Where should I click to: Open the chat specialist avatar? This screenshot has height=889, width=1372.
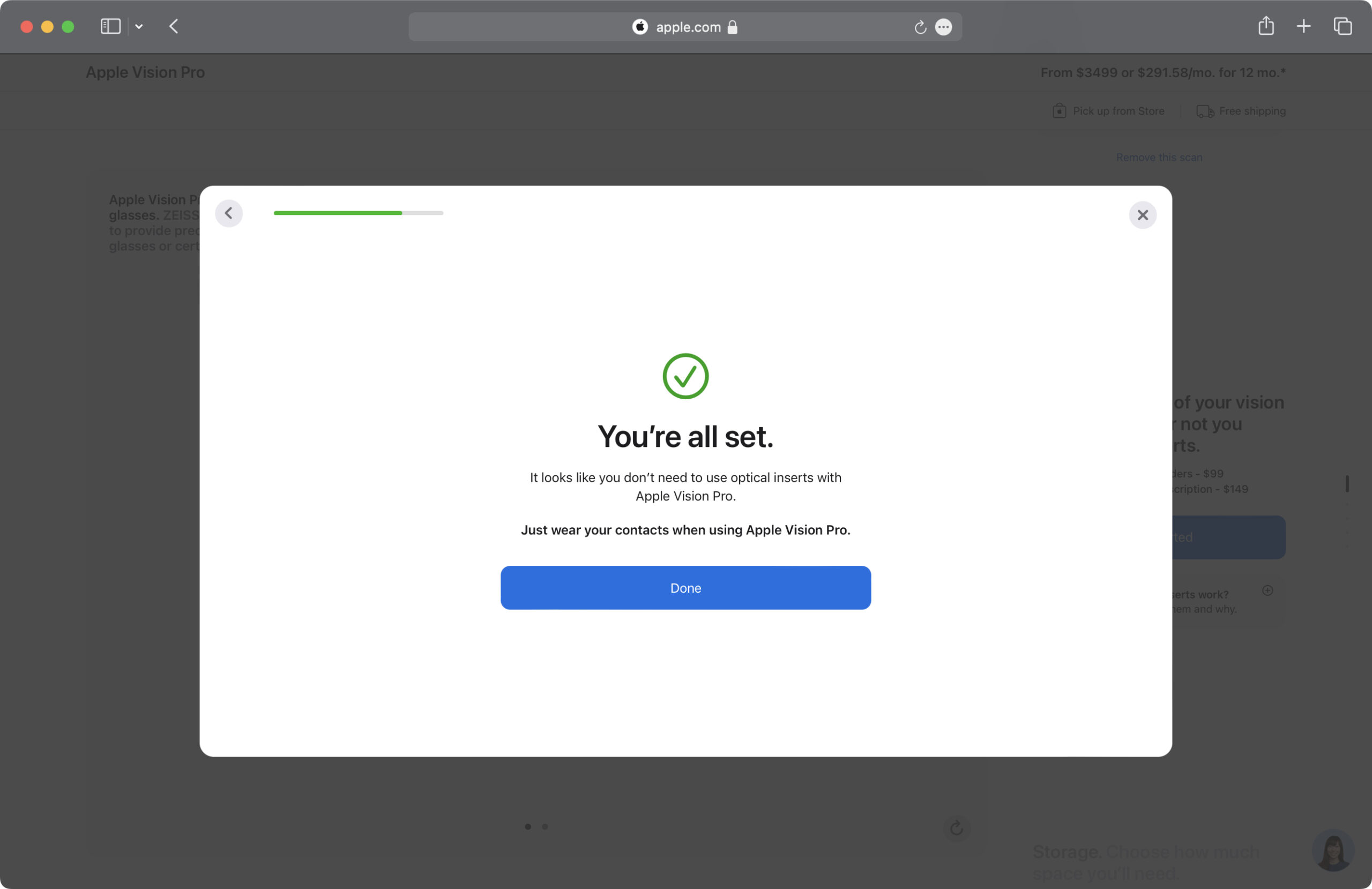tap(1333, 850)
